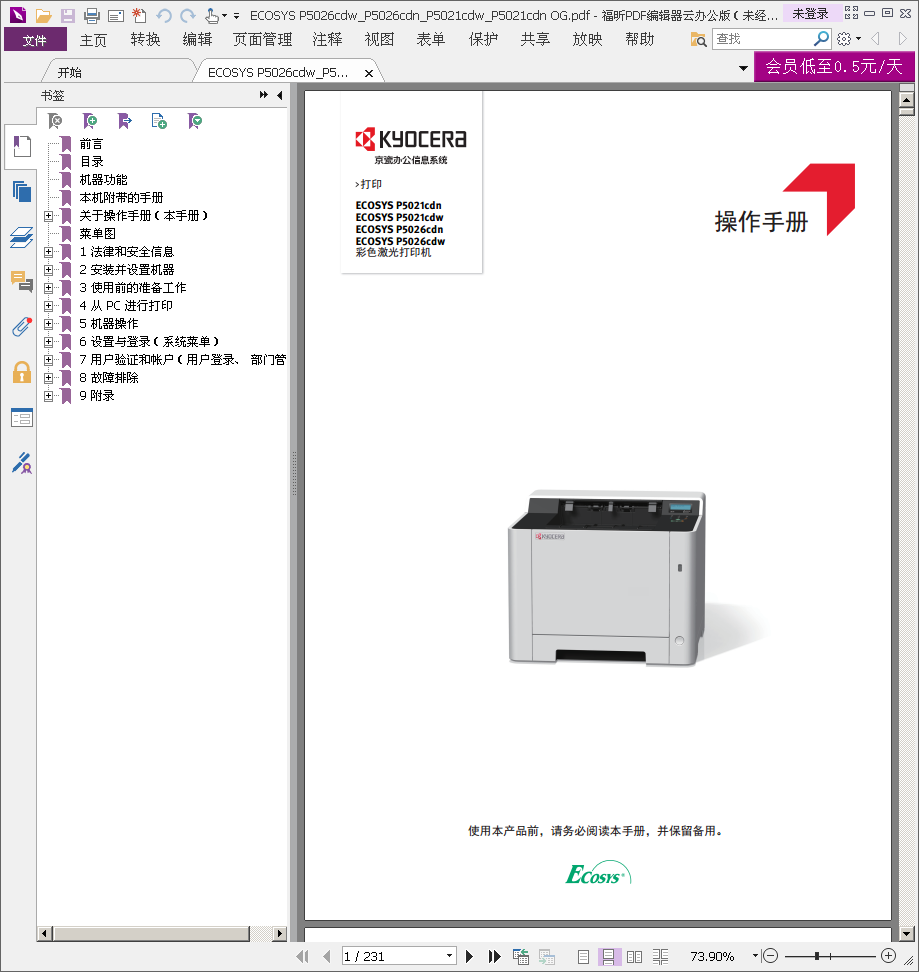Expand the 3 使用前的准备工作 bookmark node
Screen dimensions: 919x972
[x=48, y=288]
